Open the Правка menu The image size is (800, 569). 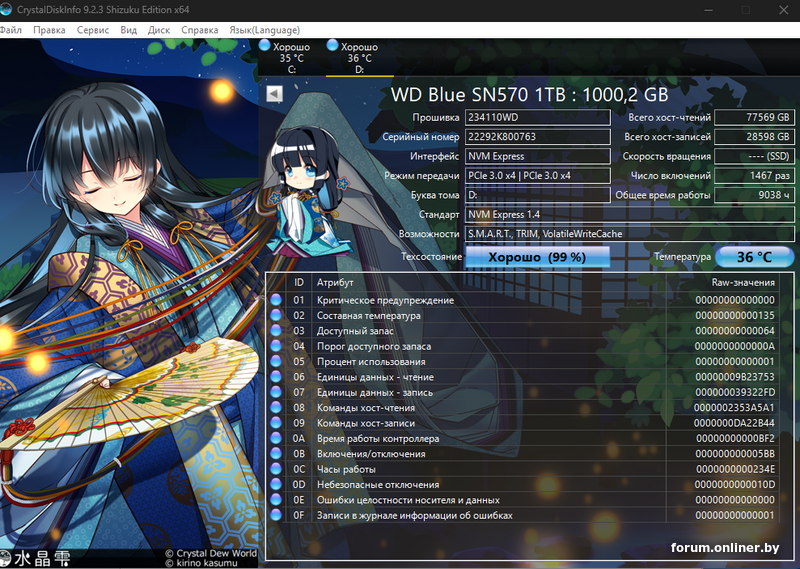(49, 30)
